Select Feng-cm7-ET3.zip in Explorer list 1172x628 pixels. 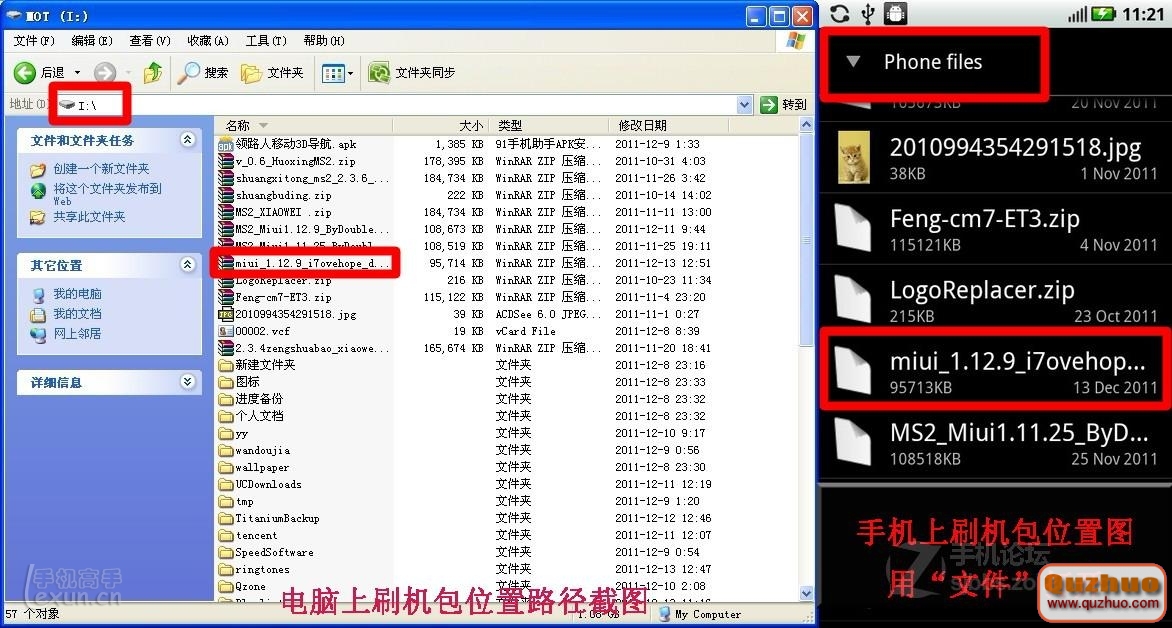coord(274,298)
